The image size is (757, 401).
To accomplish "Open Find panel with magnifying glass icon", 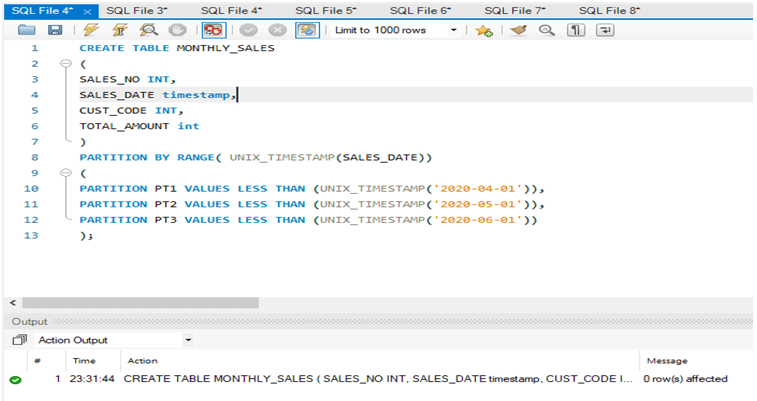I will (546, 30).
